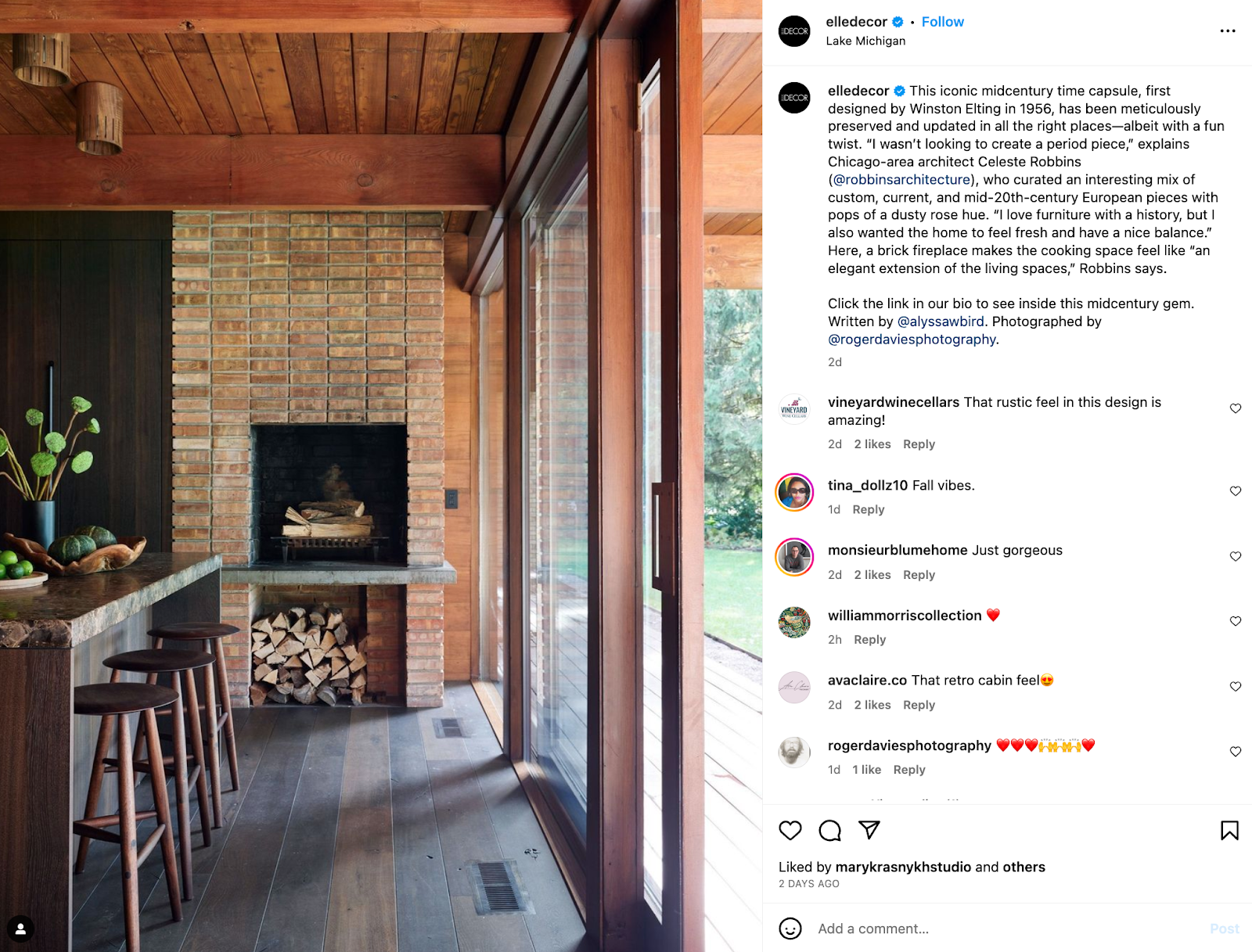1252x952 pixels.
Task: Open @robbinsarchitecture profile mention
Action: click(902, 179)
